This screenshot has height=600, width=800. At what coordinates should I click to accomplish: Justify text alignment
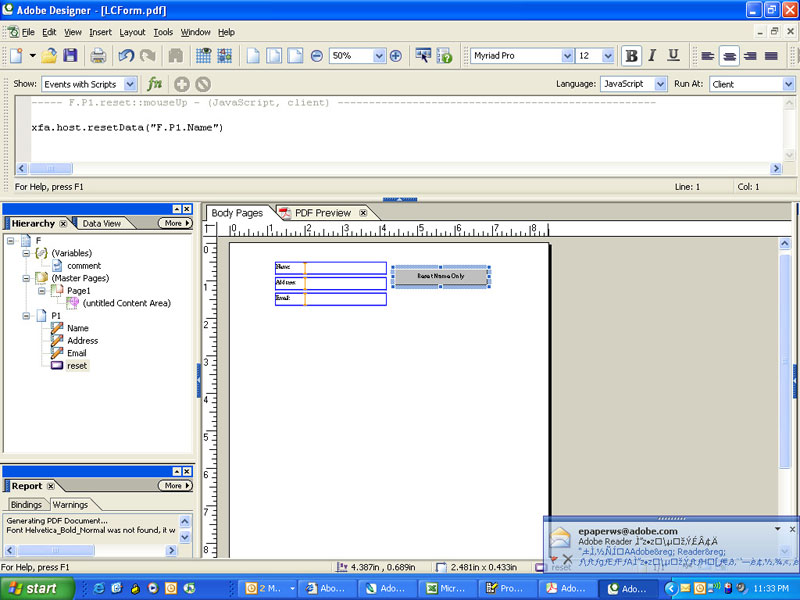click(x=771, y=56)
